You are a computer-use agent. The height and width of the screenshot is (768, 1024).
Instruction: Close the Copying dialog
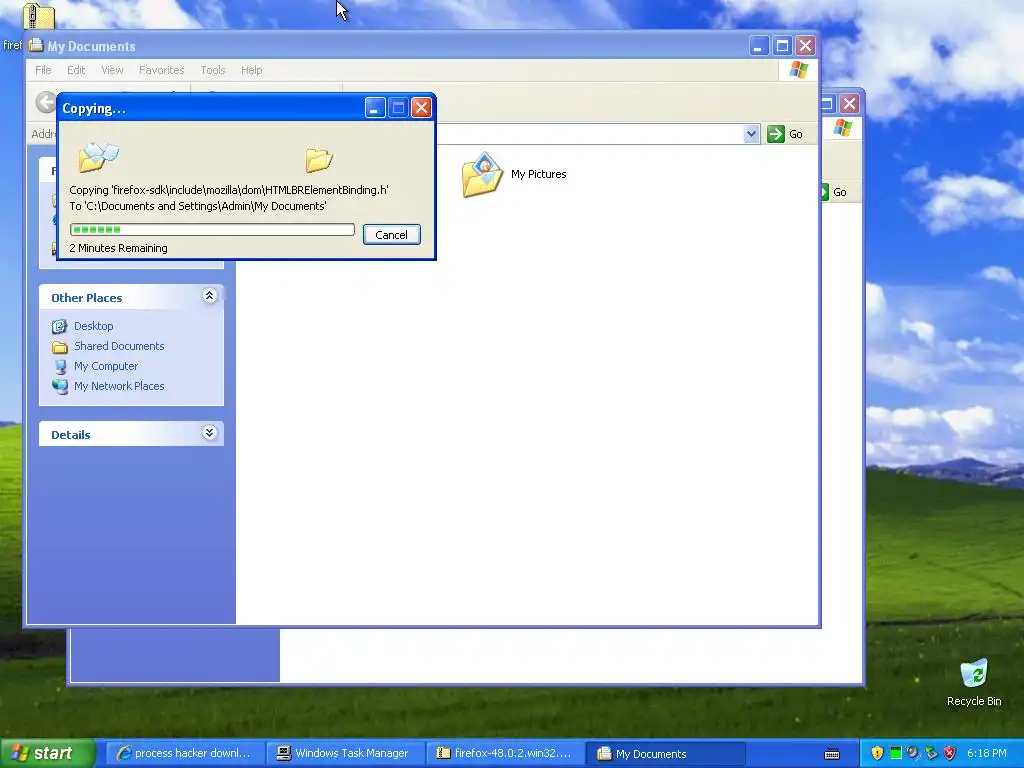tap(421, 108)
